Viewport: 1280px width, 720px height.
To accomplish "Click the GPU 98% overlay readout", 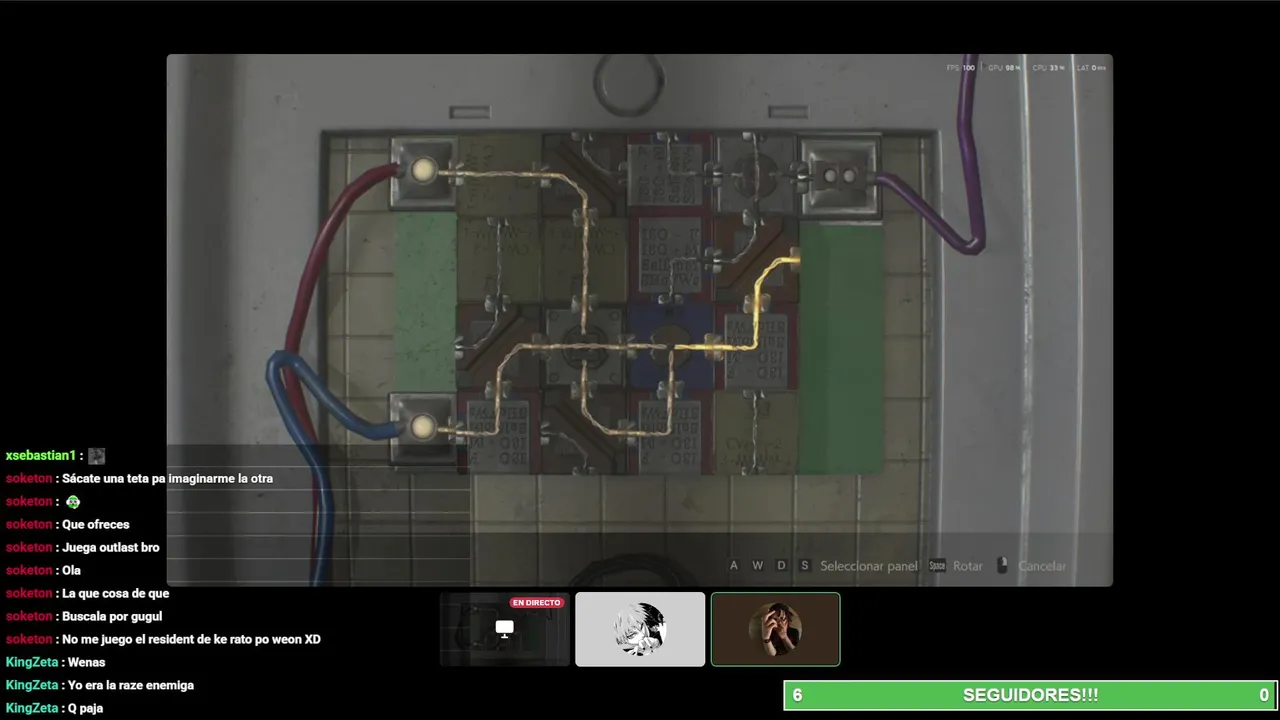I will coord(1004,68).
